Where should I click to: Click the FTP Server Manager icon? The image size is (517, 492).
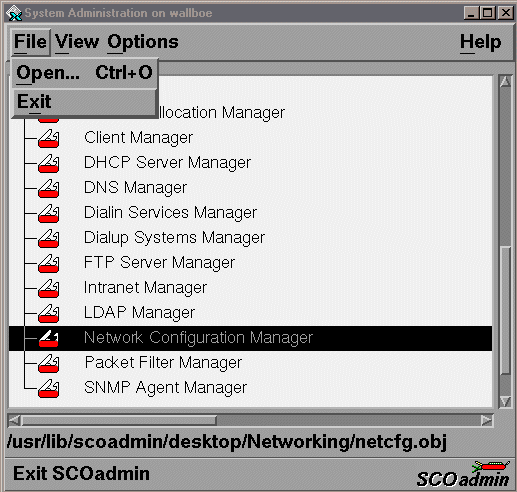[49, 263]
